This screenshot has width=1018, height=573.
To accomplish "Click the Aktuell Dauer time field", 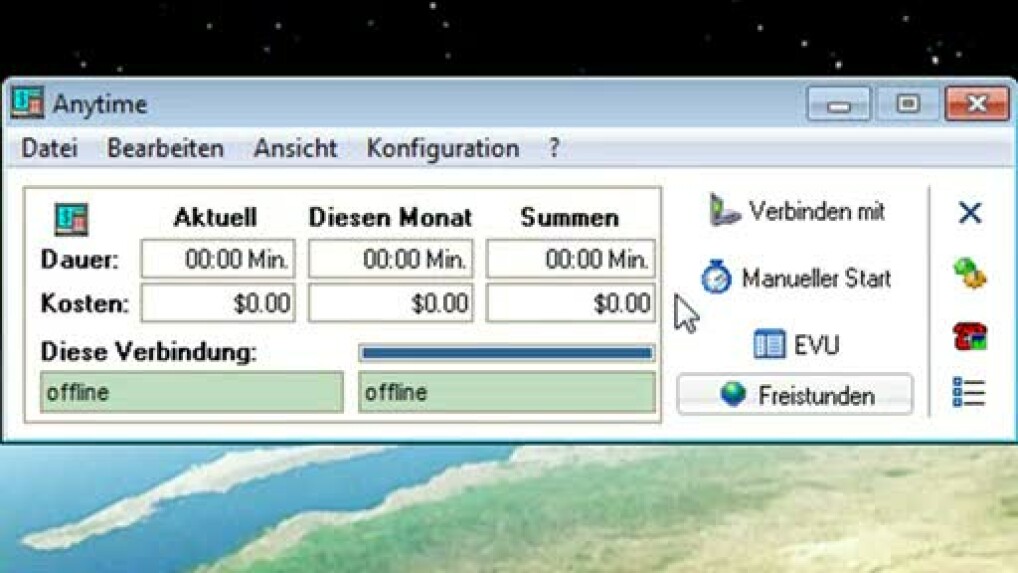I will pyautogui.click(x=218, y=260).
